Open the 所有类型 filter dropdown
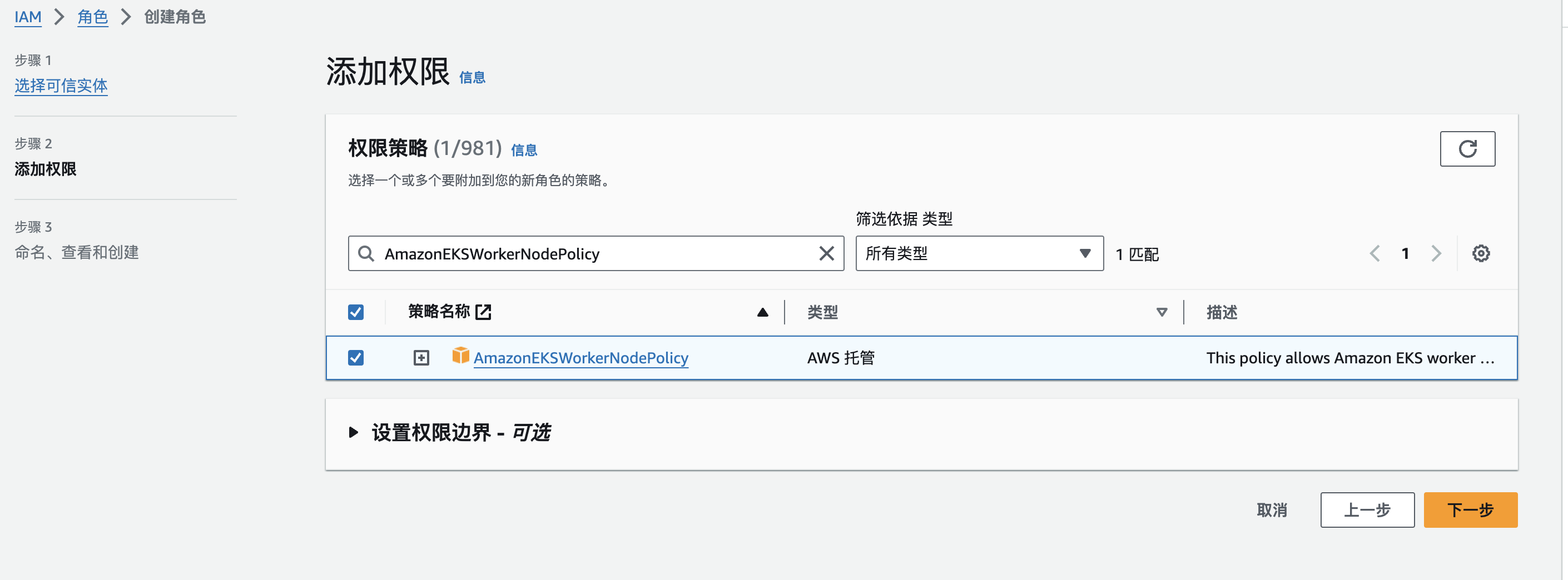The height and width of the screenshot is (580, 1568). point(979,253)
